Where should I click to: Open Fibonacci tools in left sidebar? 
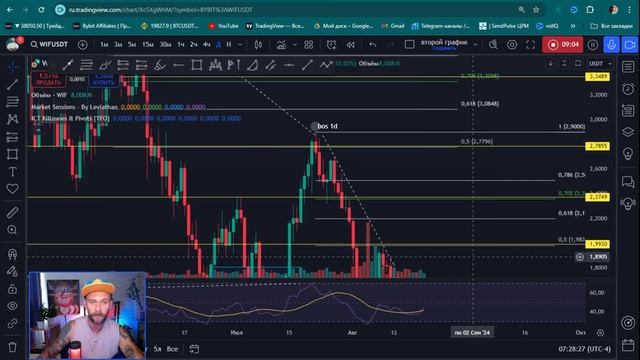(x=12, y=102)
